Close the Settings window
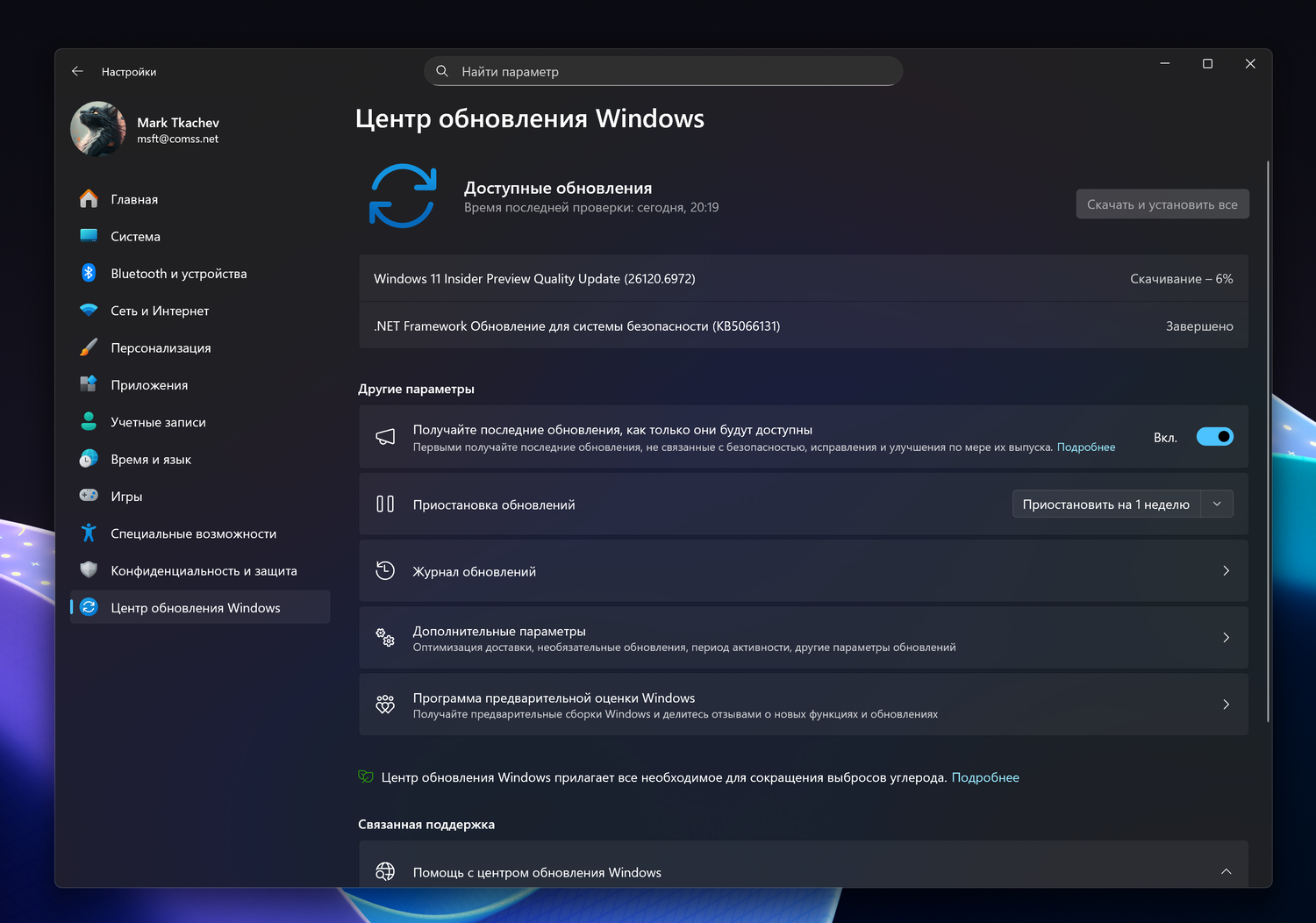Screen dimensions: 1316x923 tap(1250, 64)
